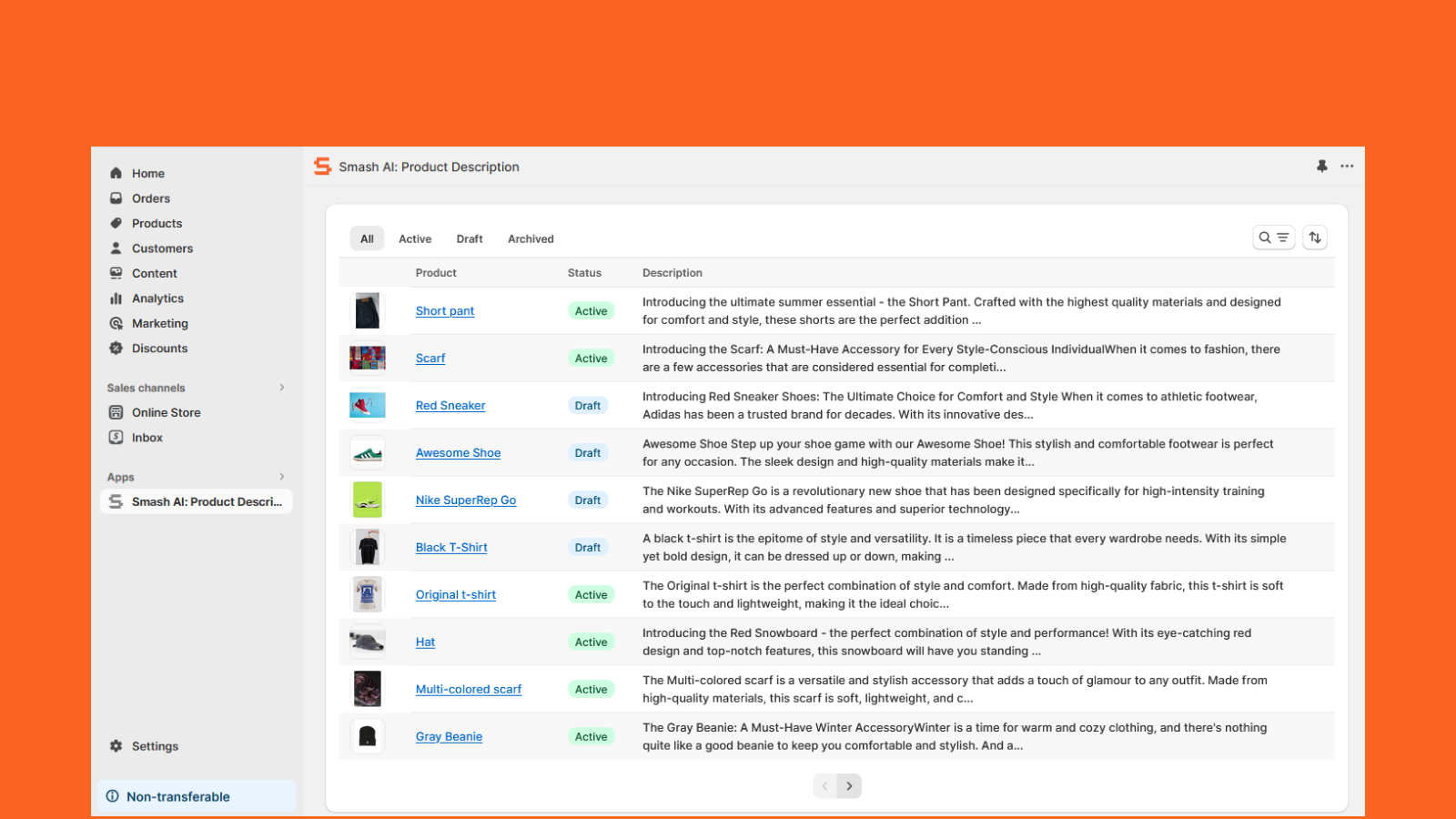Image resolution: width=1456 pixels, height=819 pixels.
Task: Expand the Apps section chevron
Action: tap(282, 477)
